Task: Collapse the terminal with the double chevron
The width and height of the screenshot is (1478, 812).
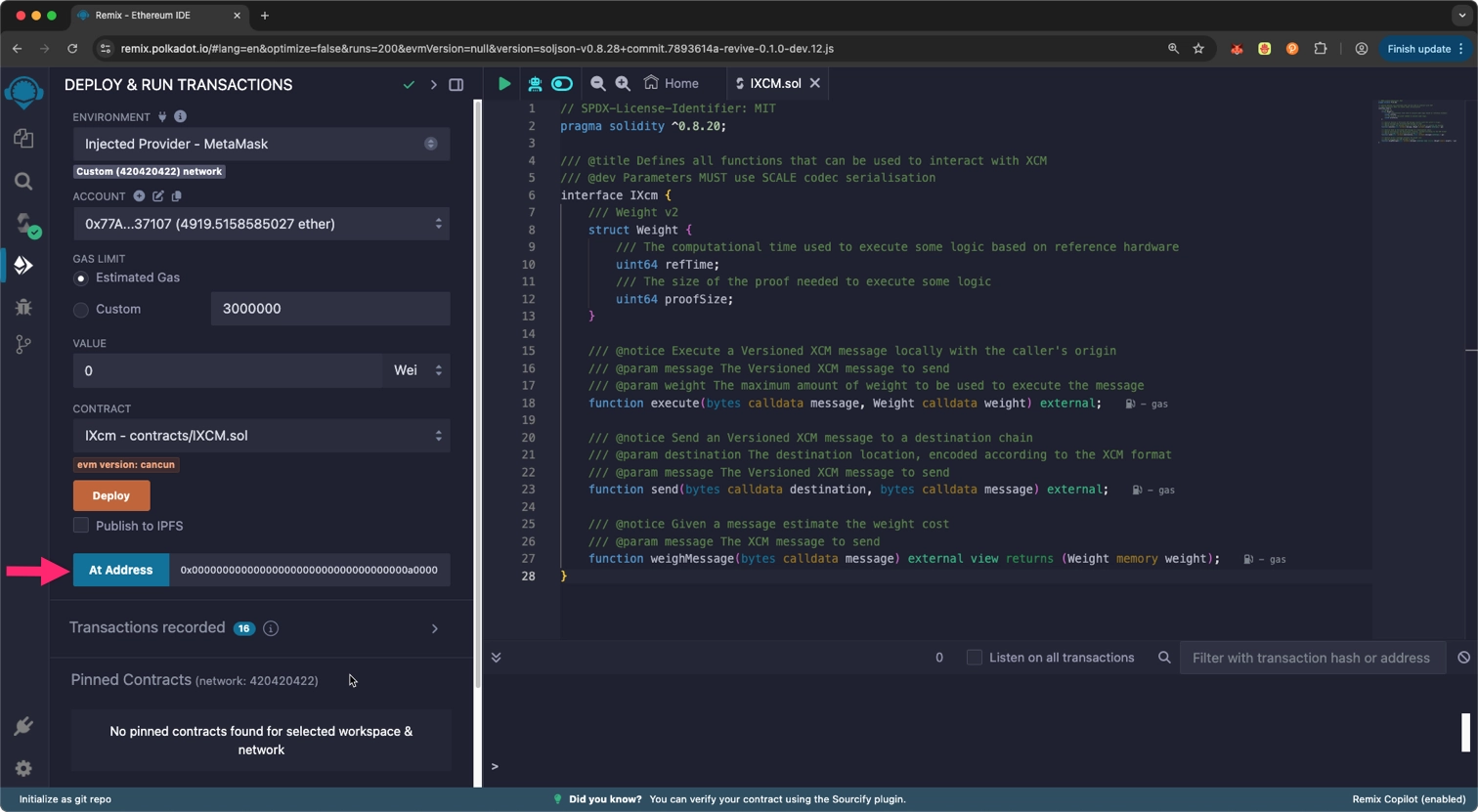Action: coord(496,658)
